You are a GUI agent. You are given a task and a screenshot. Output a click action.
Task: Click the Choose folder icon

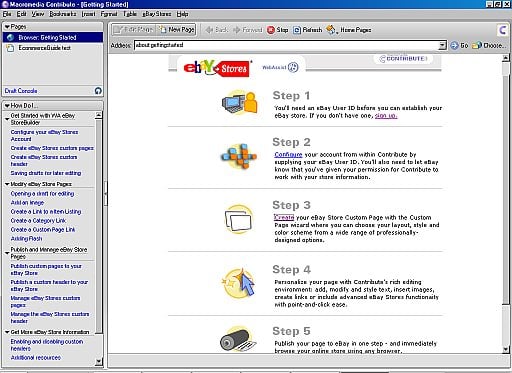477,45
